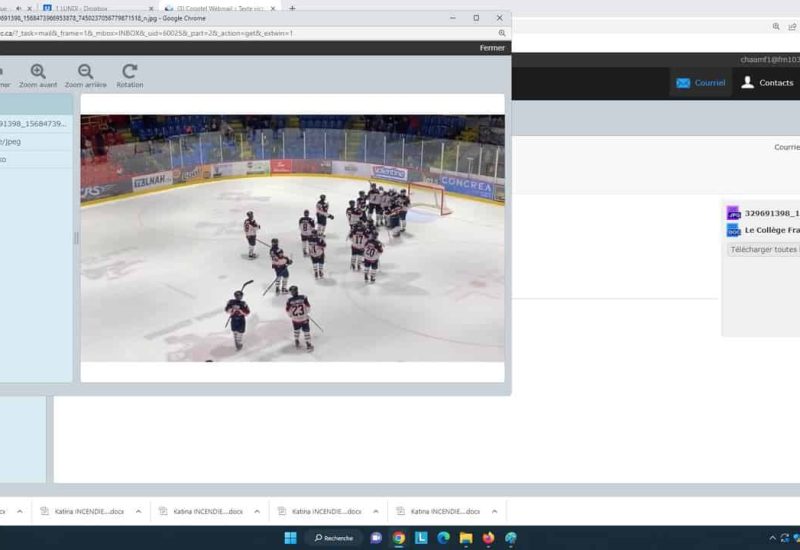Launch Firefox from the taskbar
Screen dimensions: 800x550
pyautogui.click(x=488, y=538)
